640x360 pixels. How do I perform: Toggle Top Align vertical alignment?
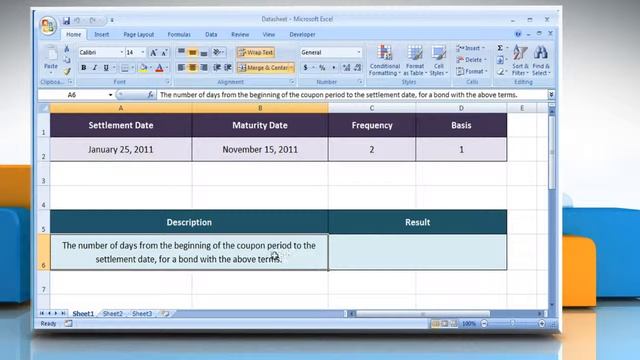181,52
